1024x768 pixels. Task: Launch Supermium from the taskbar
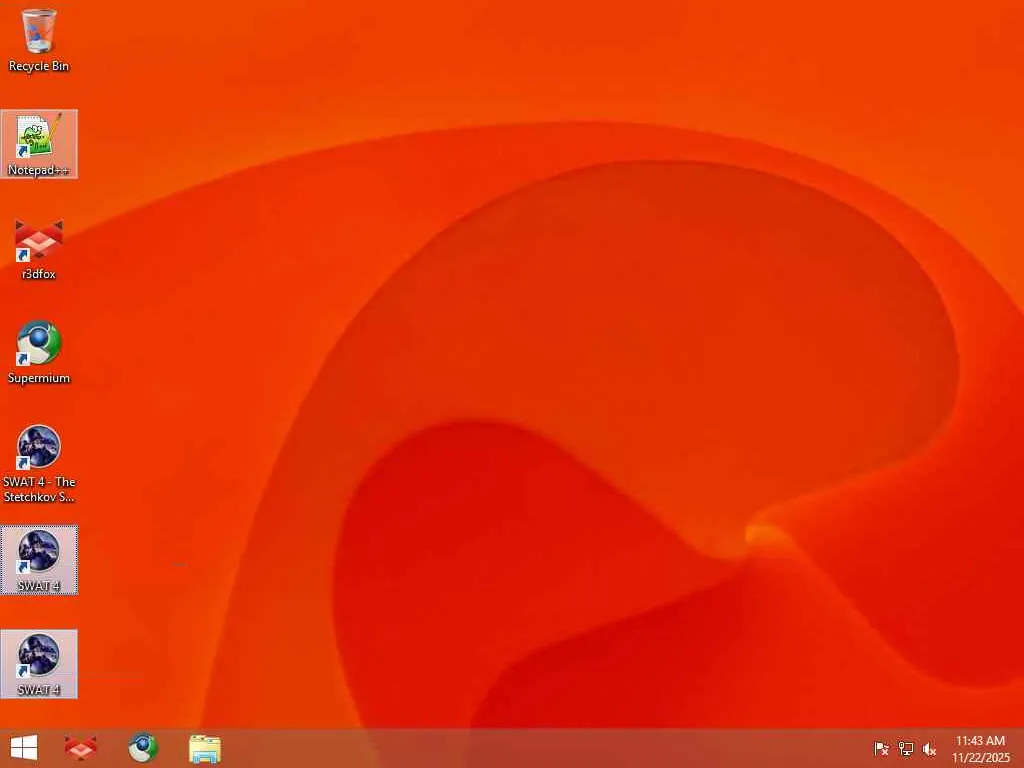click(x=143, y=748)
